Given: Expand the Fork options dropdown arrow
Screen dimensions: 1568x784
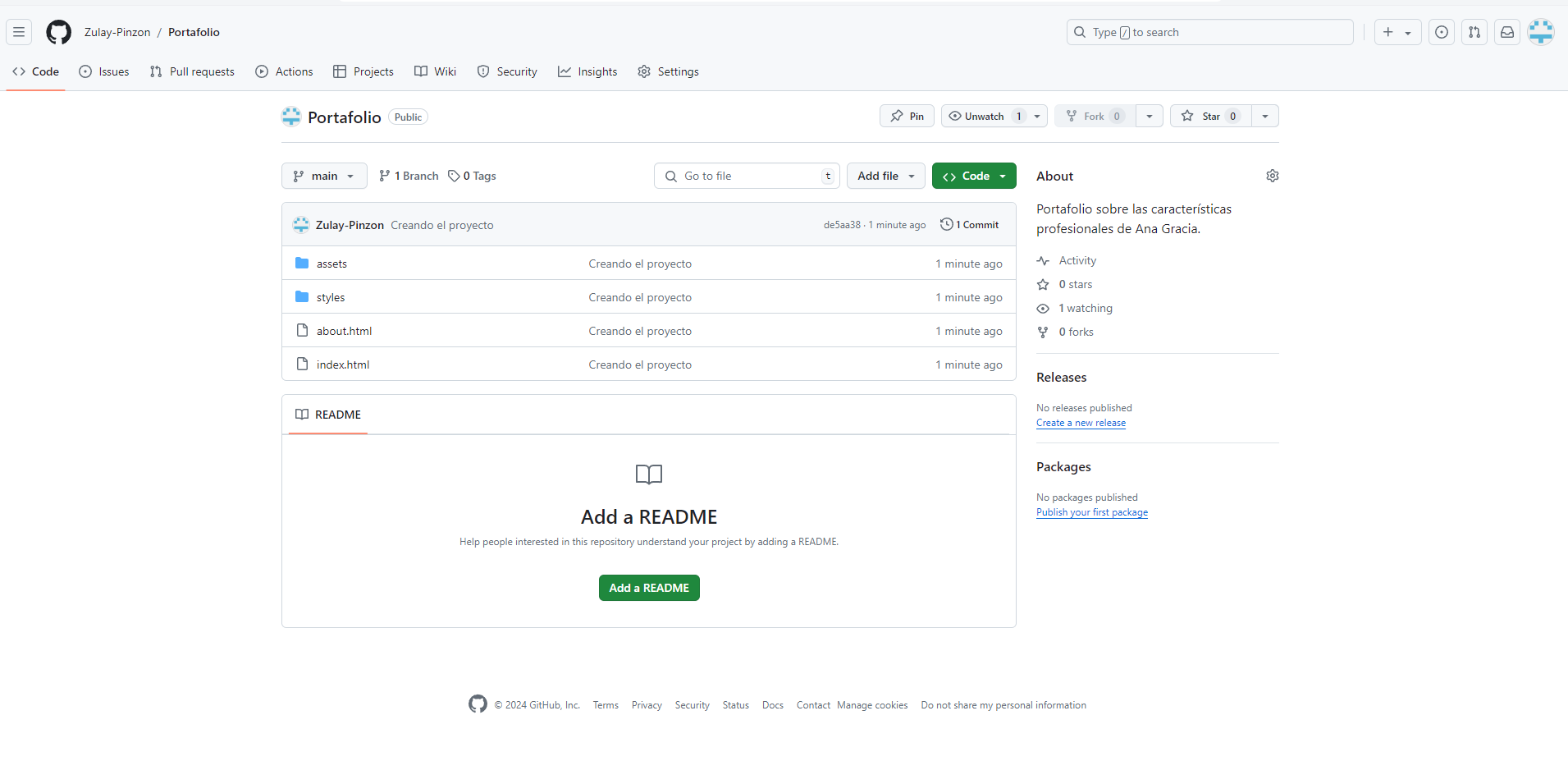Looking at the screenshot, I should [1150, 116].
